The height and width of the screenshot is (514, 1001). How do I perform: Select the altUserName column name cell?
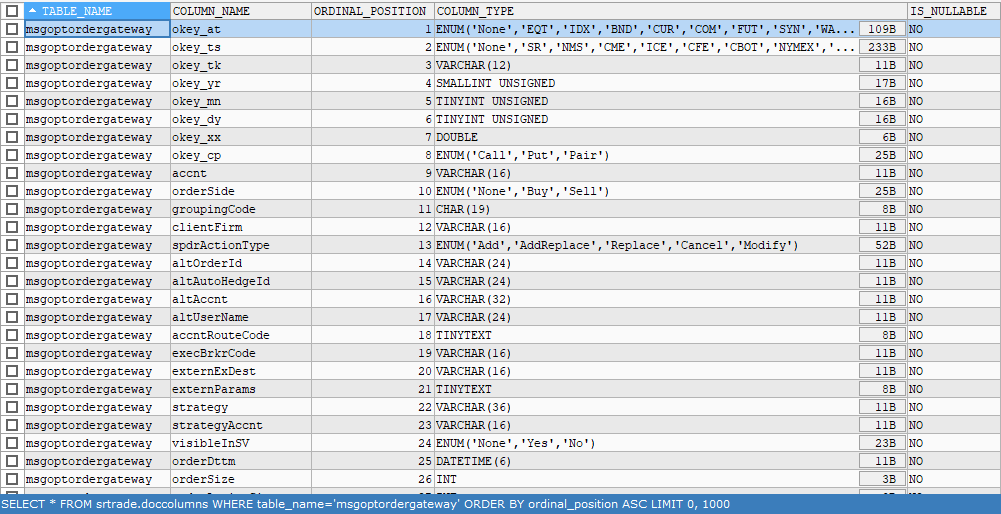tap(238, 317)
